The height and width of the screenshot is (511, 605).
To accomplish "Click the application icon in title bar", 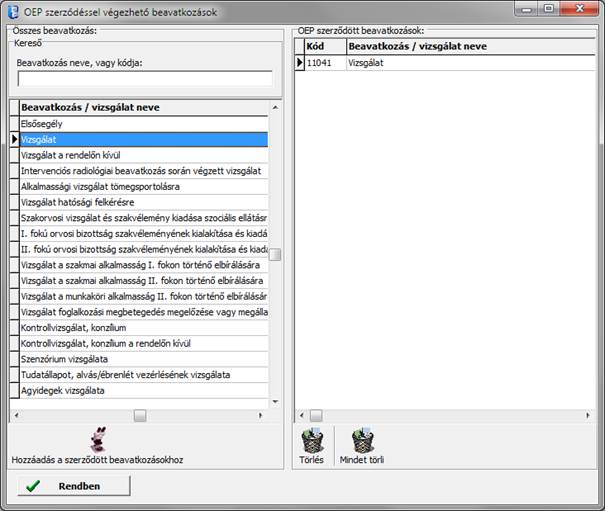I will pyautogui.click(x=14, y=12).
